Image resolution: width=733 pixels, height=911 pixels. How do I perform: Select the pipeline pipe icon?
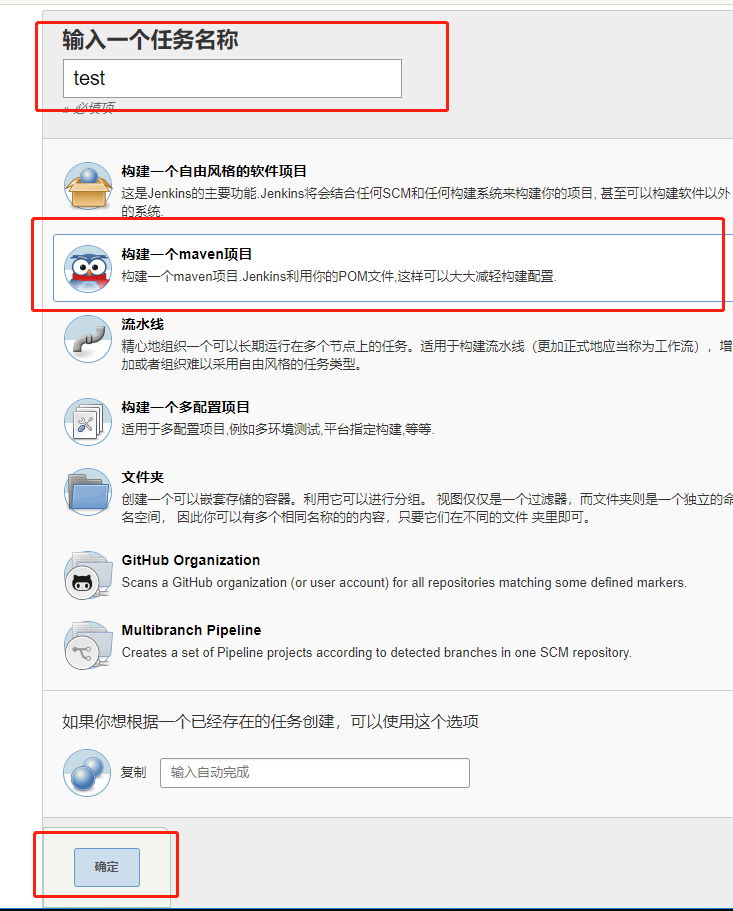point(88,339)
